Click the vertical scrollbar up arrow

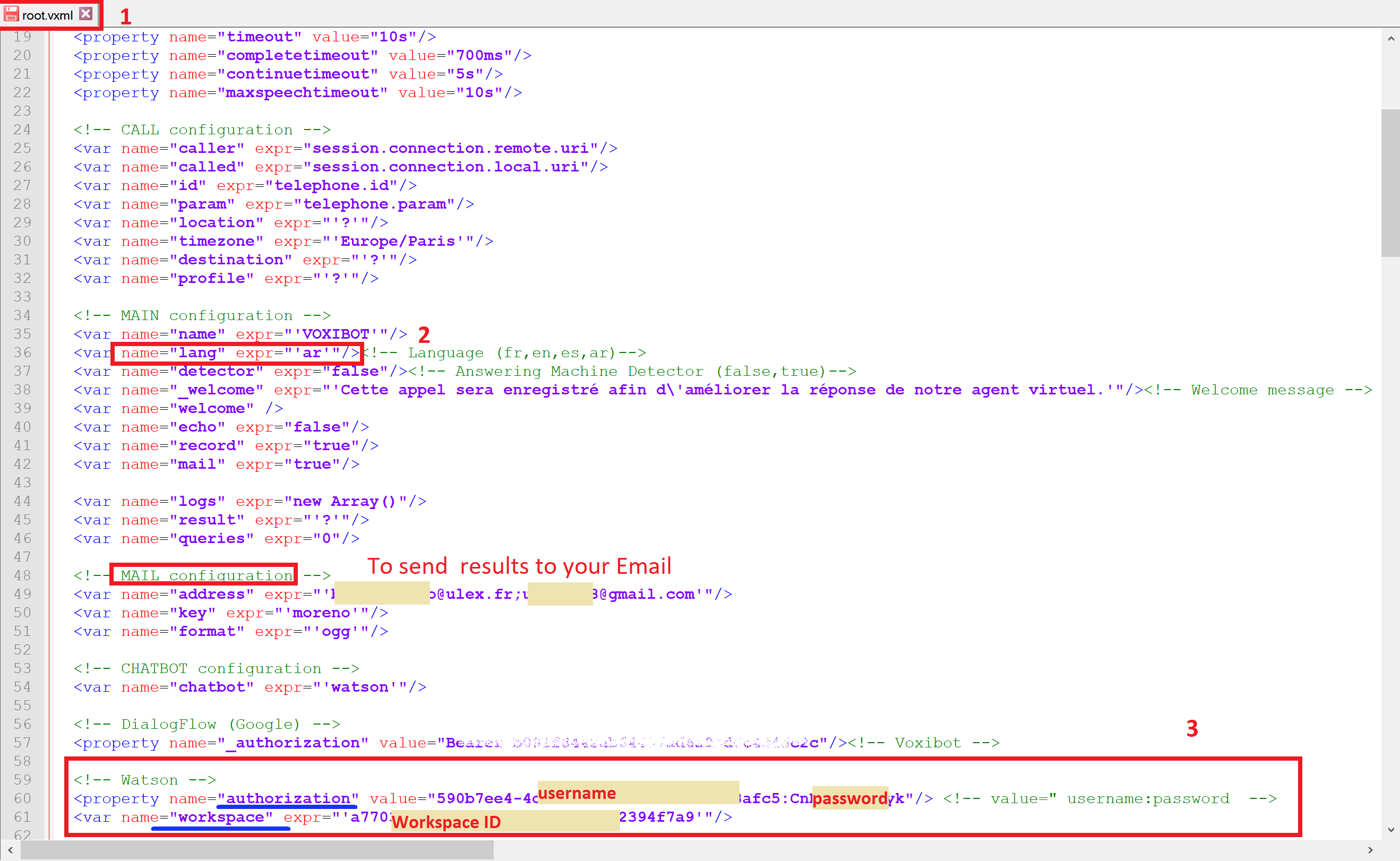[1390, 39]
